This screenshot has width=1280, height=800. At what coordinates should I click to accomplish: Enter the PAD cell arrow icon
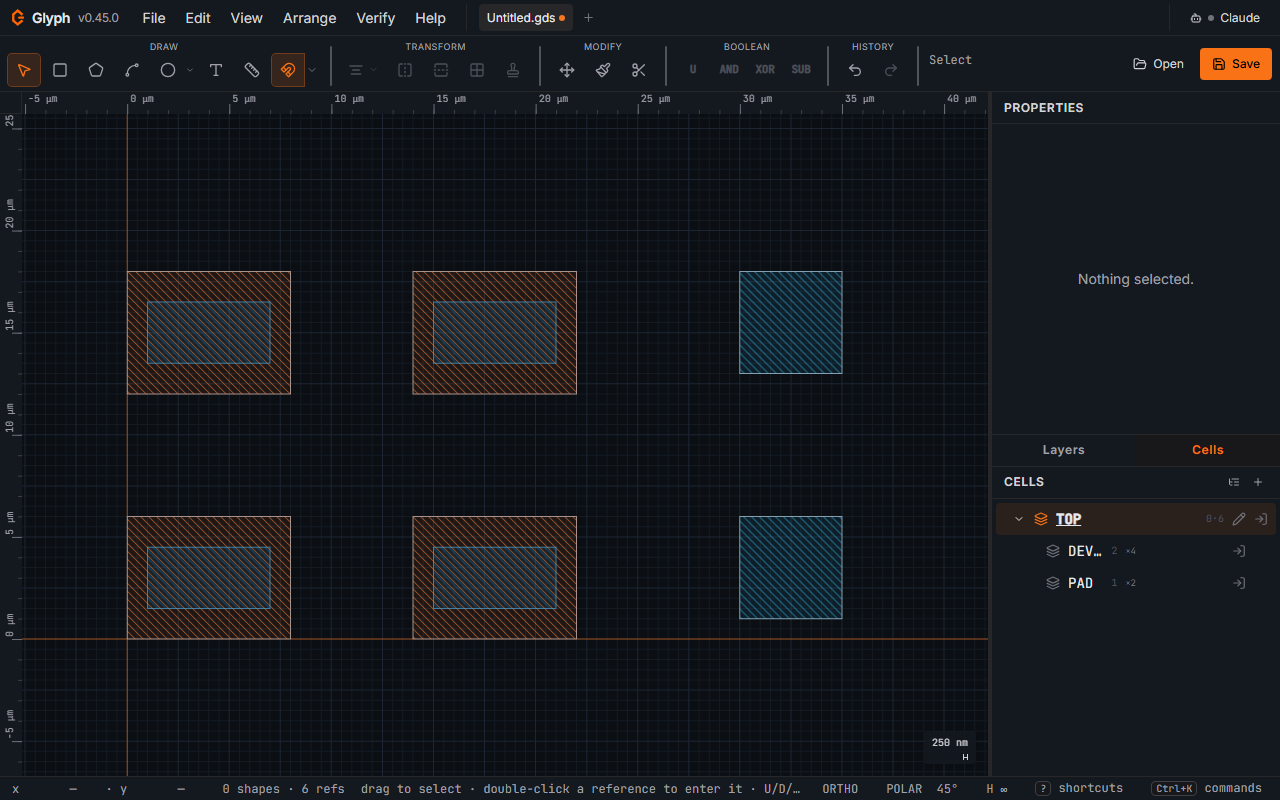[x=1239, y=583]
